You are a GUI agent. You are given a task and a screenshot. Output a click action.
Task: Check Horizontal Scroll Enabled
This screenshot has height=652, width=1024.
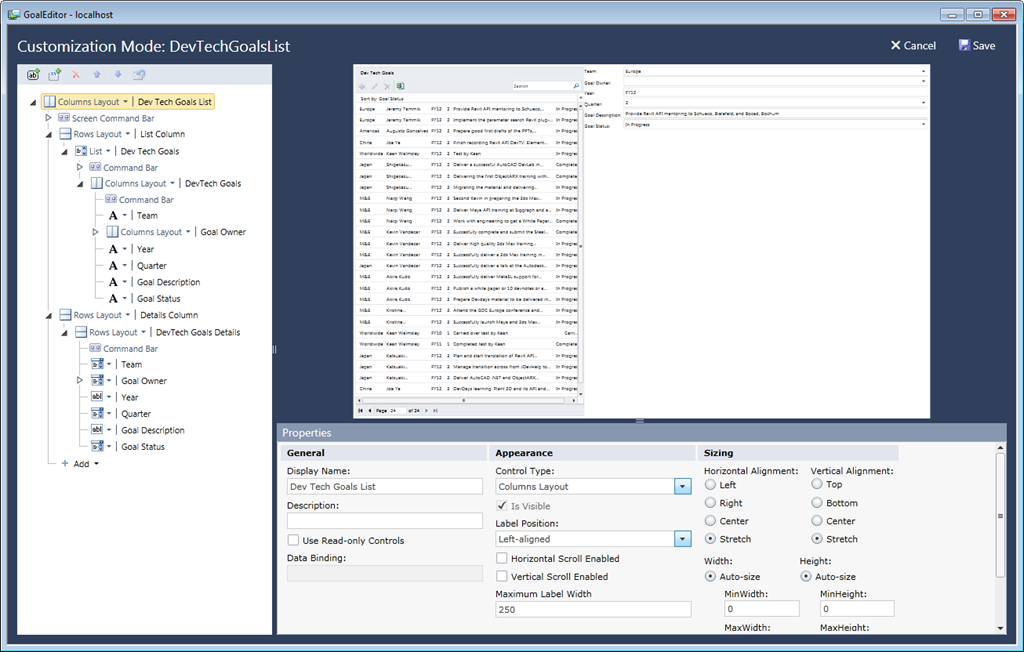[x=503, y=559]
